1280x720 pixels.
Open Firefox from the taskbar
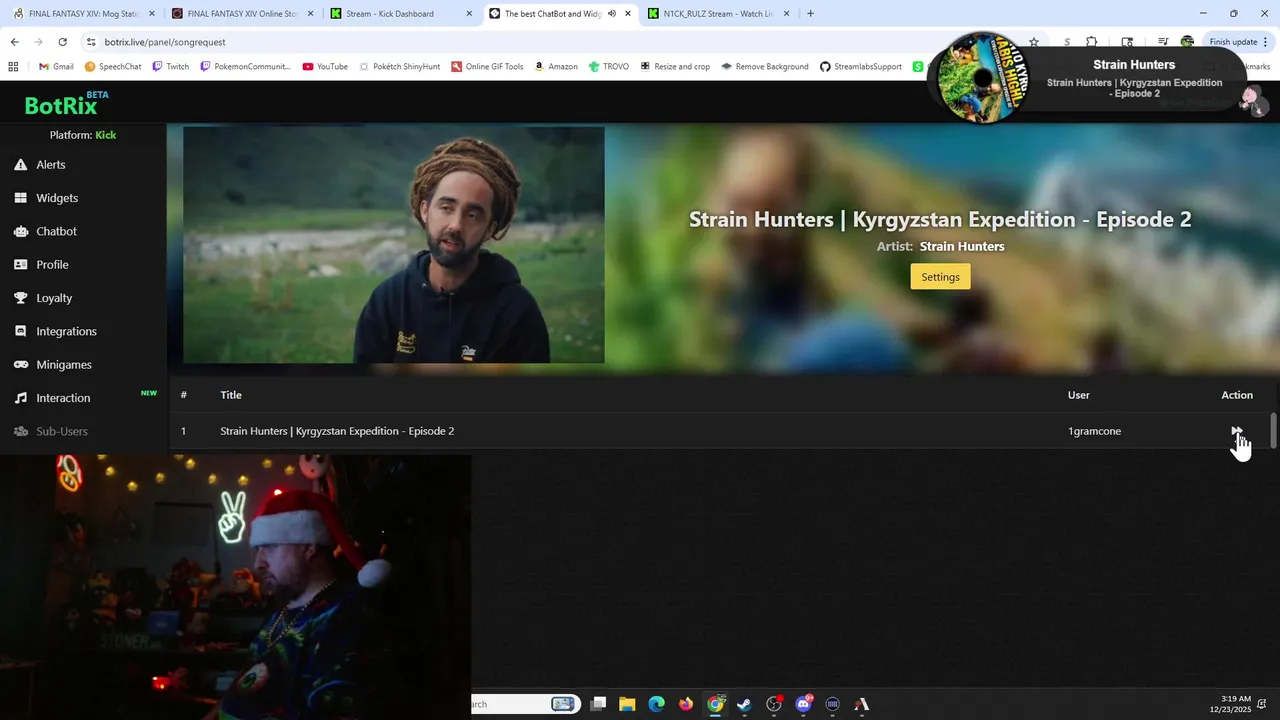tap(685, 704)
